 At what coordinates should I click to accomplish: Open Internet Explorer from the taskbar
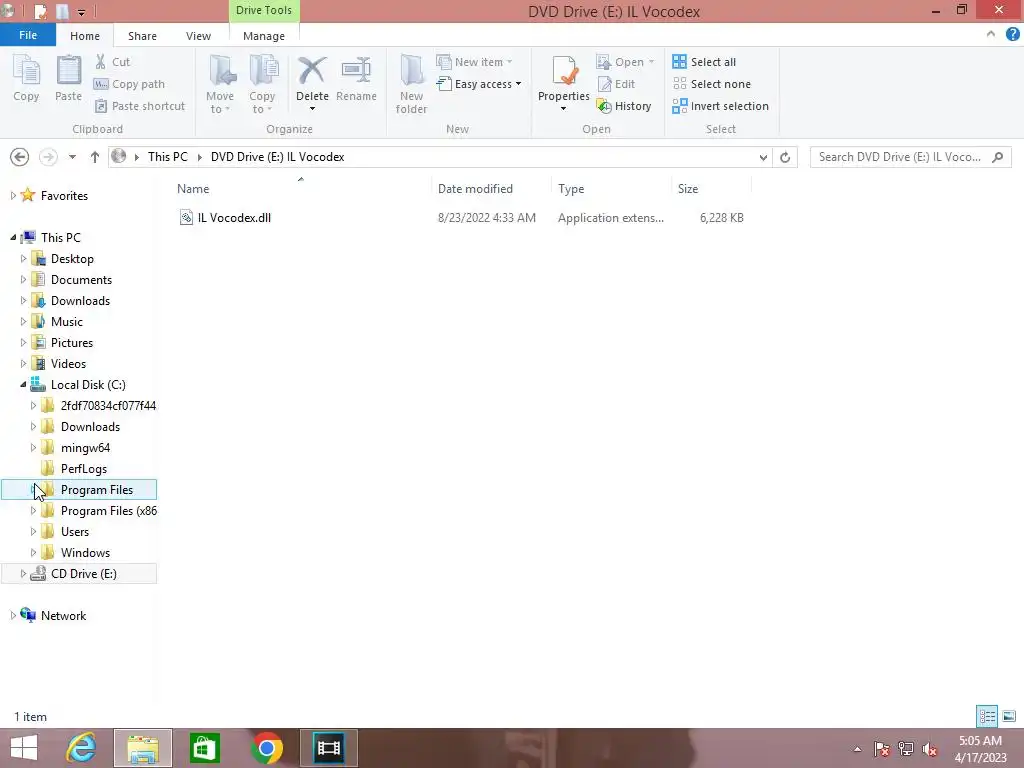(x=82, y=748)
